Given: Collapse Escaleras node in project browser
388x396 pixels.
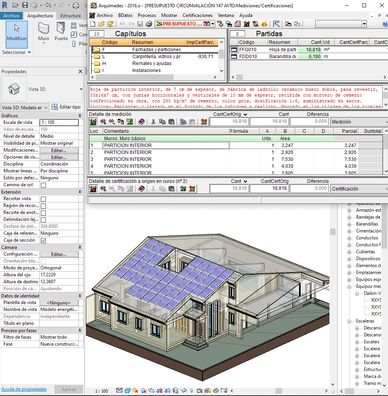Looking at the screenshot, I should tap(349, 321).
